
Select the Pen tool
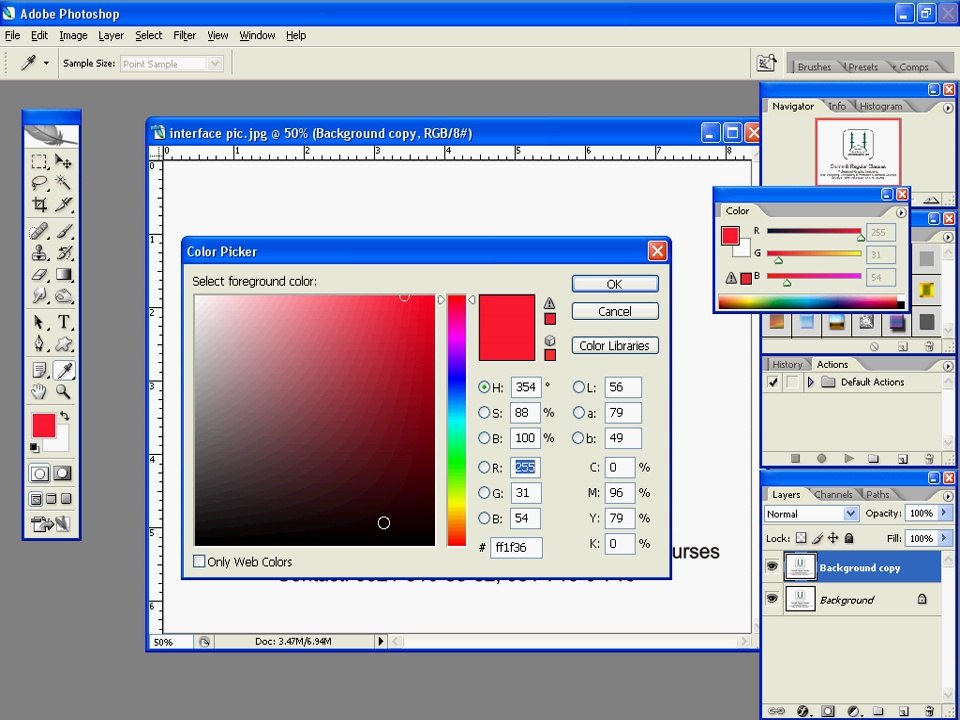tap(39, 343)
